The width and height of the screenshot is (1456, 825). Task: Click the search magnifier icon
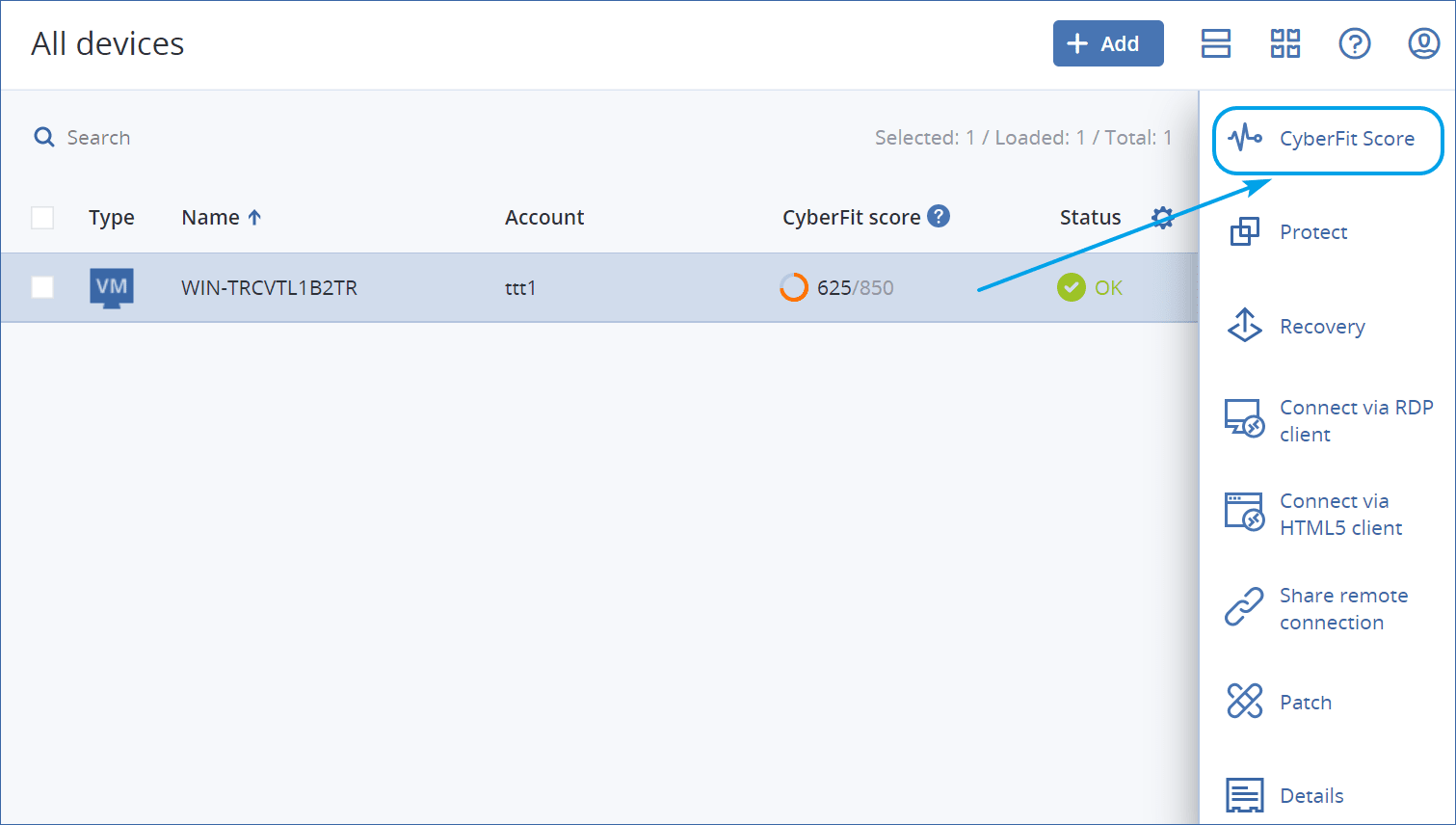point(44,137)
